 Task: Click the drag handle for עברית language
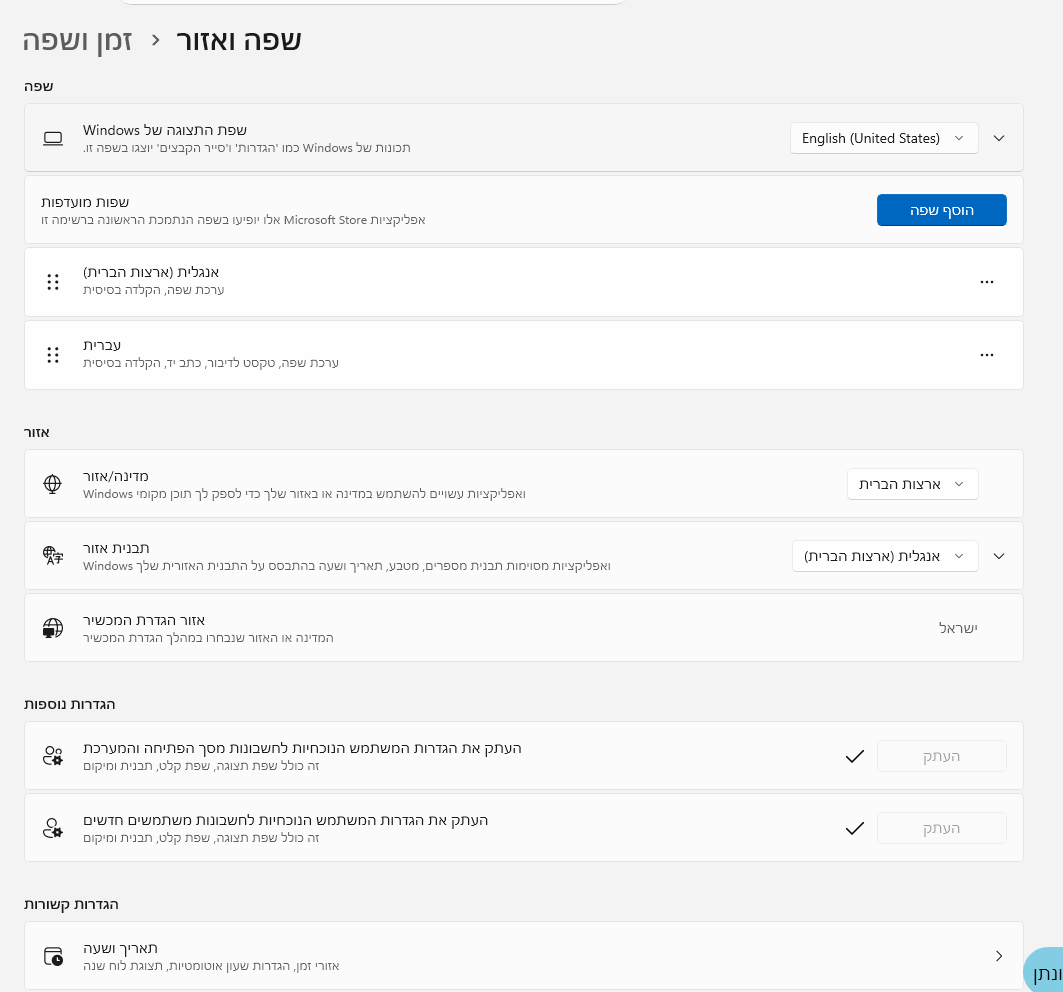(53, 355)
